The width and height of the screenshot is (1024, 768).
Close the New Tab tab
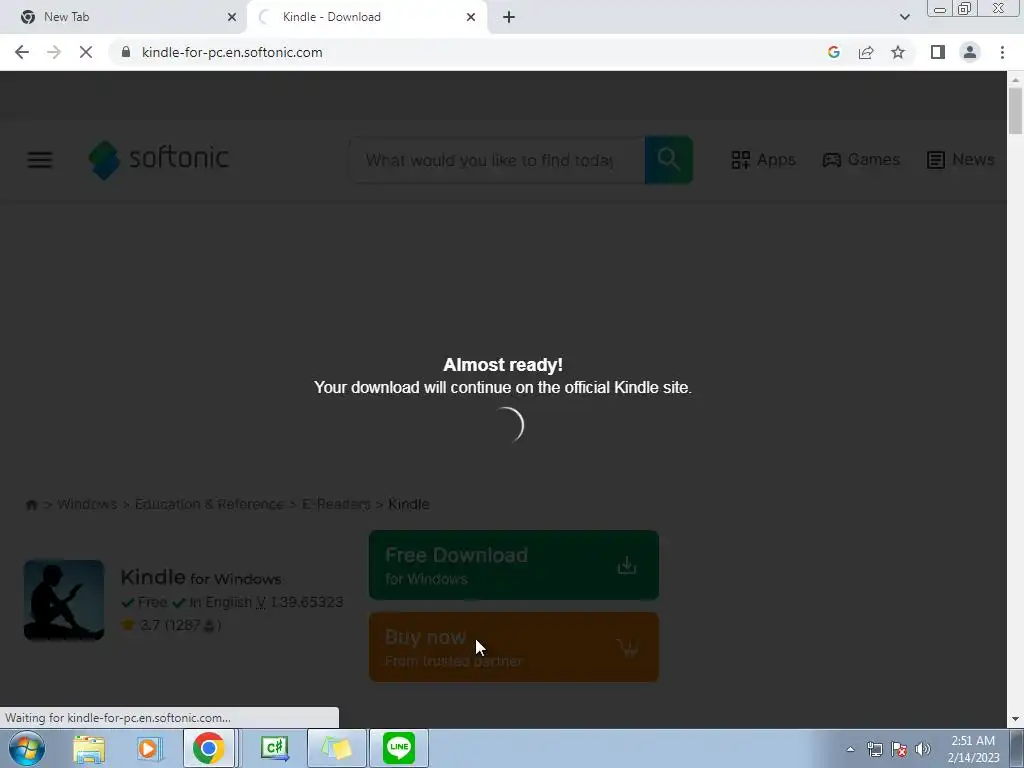tap(232, 17)
